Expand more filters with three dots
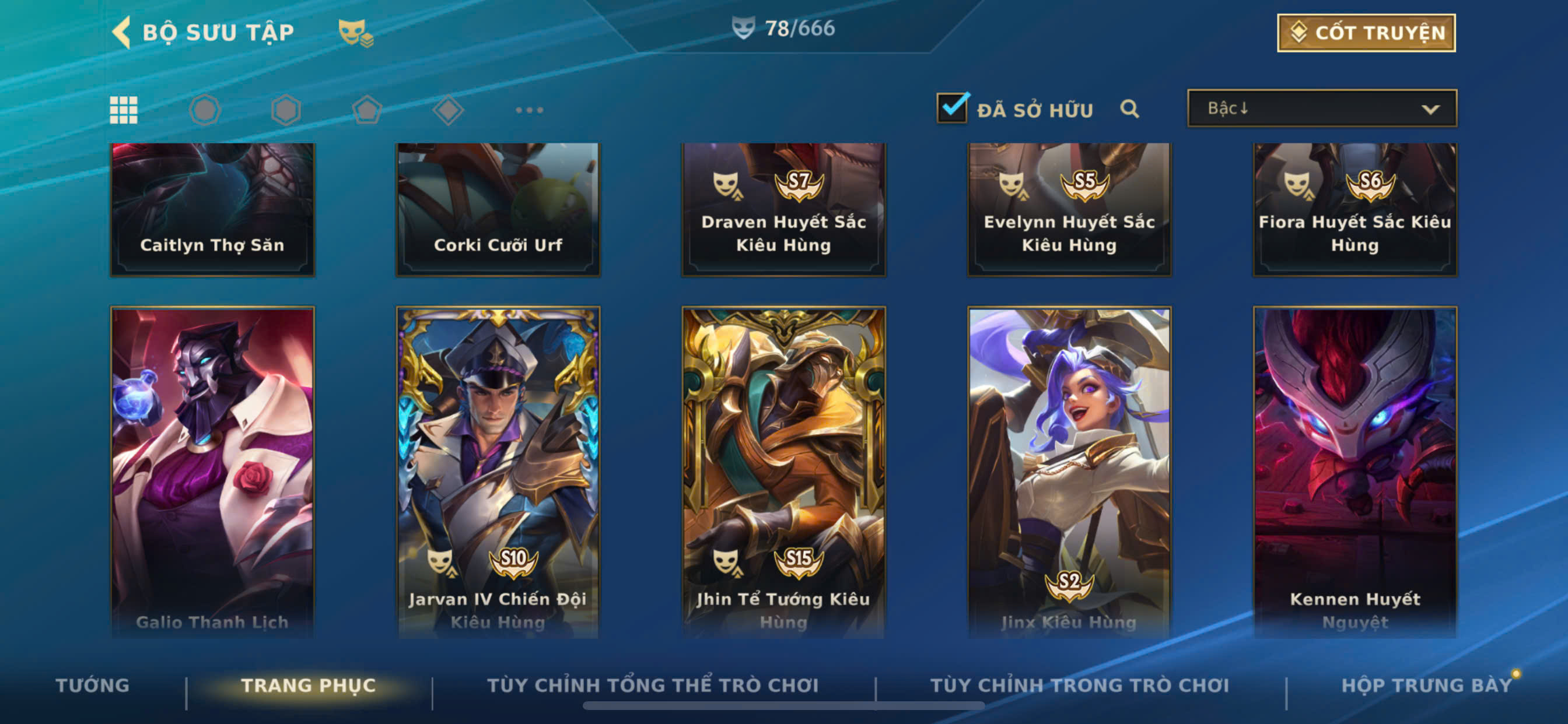The width and height of the screenshot is (1568, 724). [x=529, y=110]
